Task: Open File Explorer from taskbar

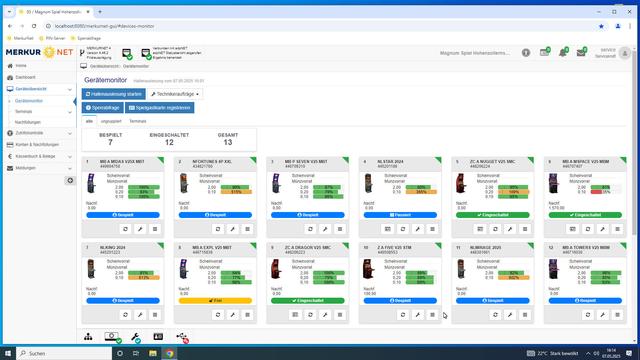Action: click(x=153, y=353)
